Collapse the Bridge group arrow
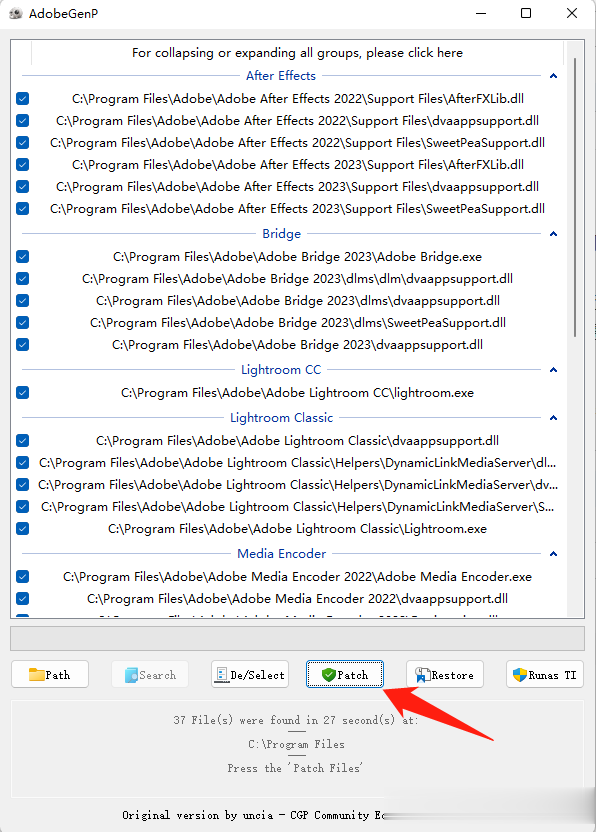This screenshot has width=596, height=832. 554,234
